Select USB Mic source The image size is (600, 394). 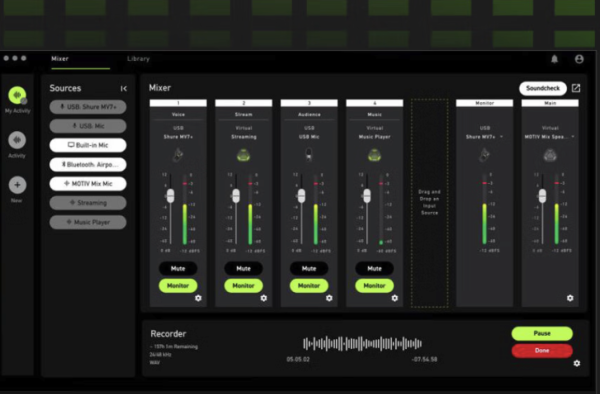coord(88,126)
